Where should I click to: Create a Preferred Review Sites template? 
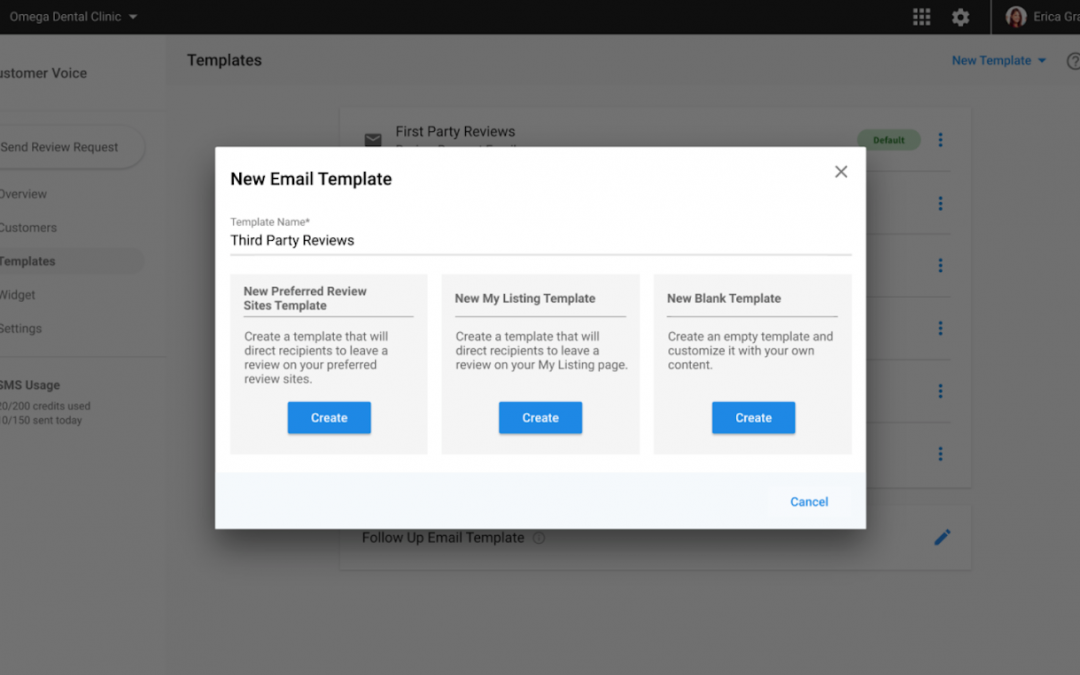[329, 417]
